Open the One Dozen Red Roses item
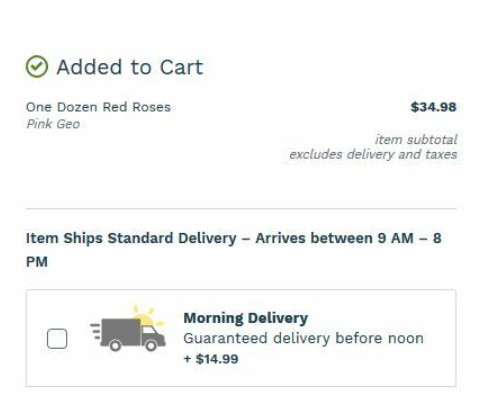Screen dimensions: 504x418 pyautogui.click(x=98, y=107)
